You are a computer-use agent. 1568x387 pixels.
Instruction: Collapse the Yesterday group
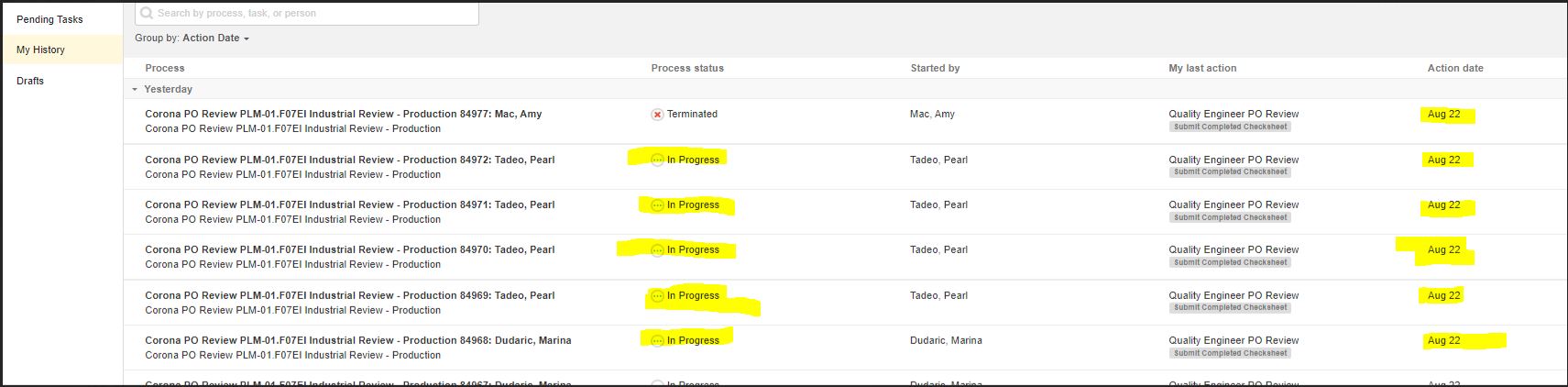[x=135, y=90]
